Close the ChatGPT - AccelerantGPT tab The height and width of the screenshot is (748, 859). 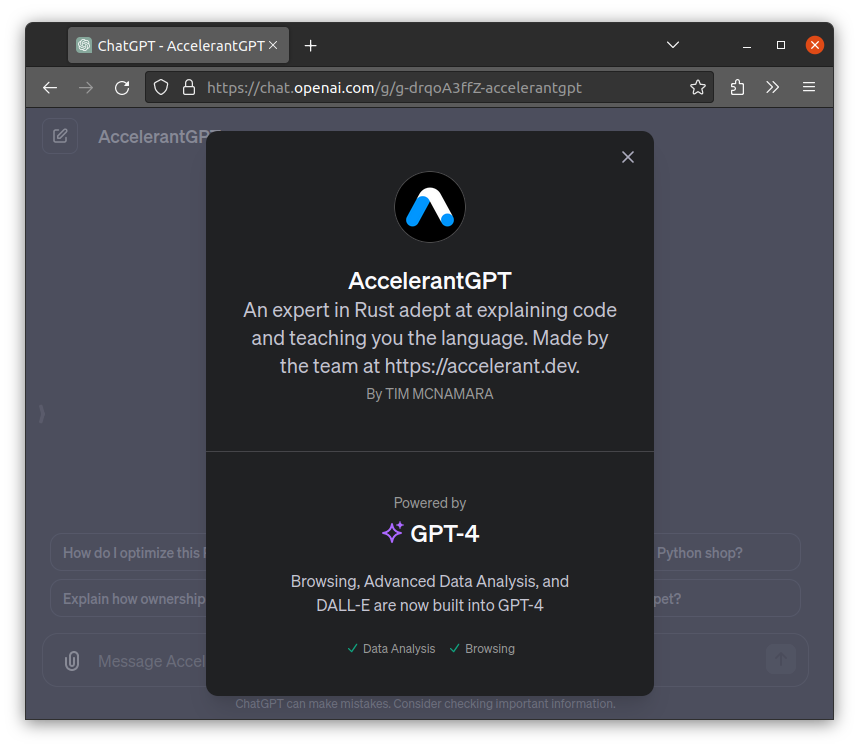point(273,45)
